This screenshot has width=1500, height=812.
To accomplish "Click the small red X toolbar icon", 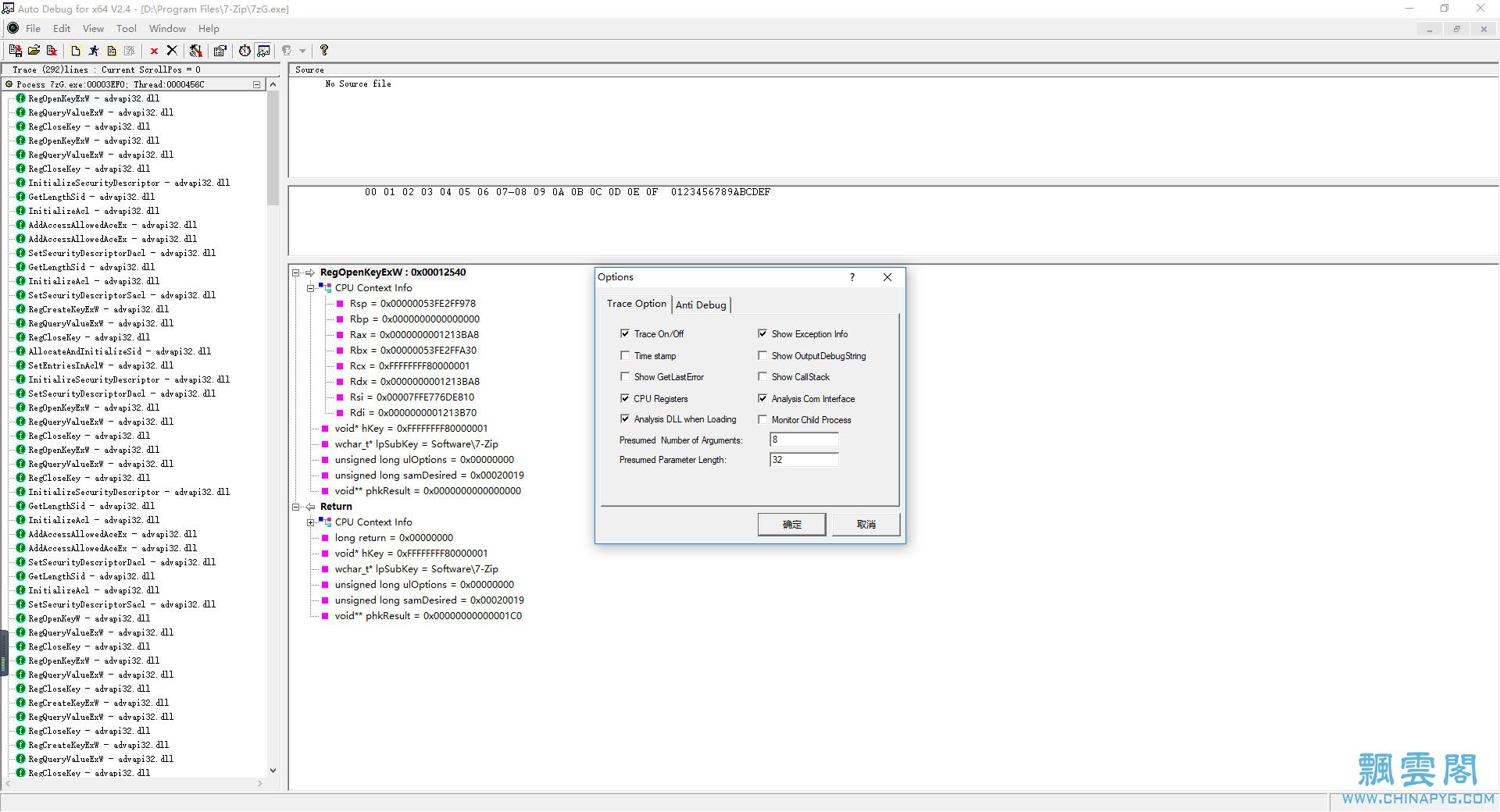I will point(154,51).
